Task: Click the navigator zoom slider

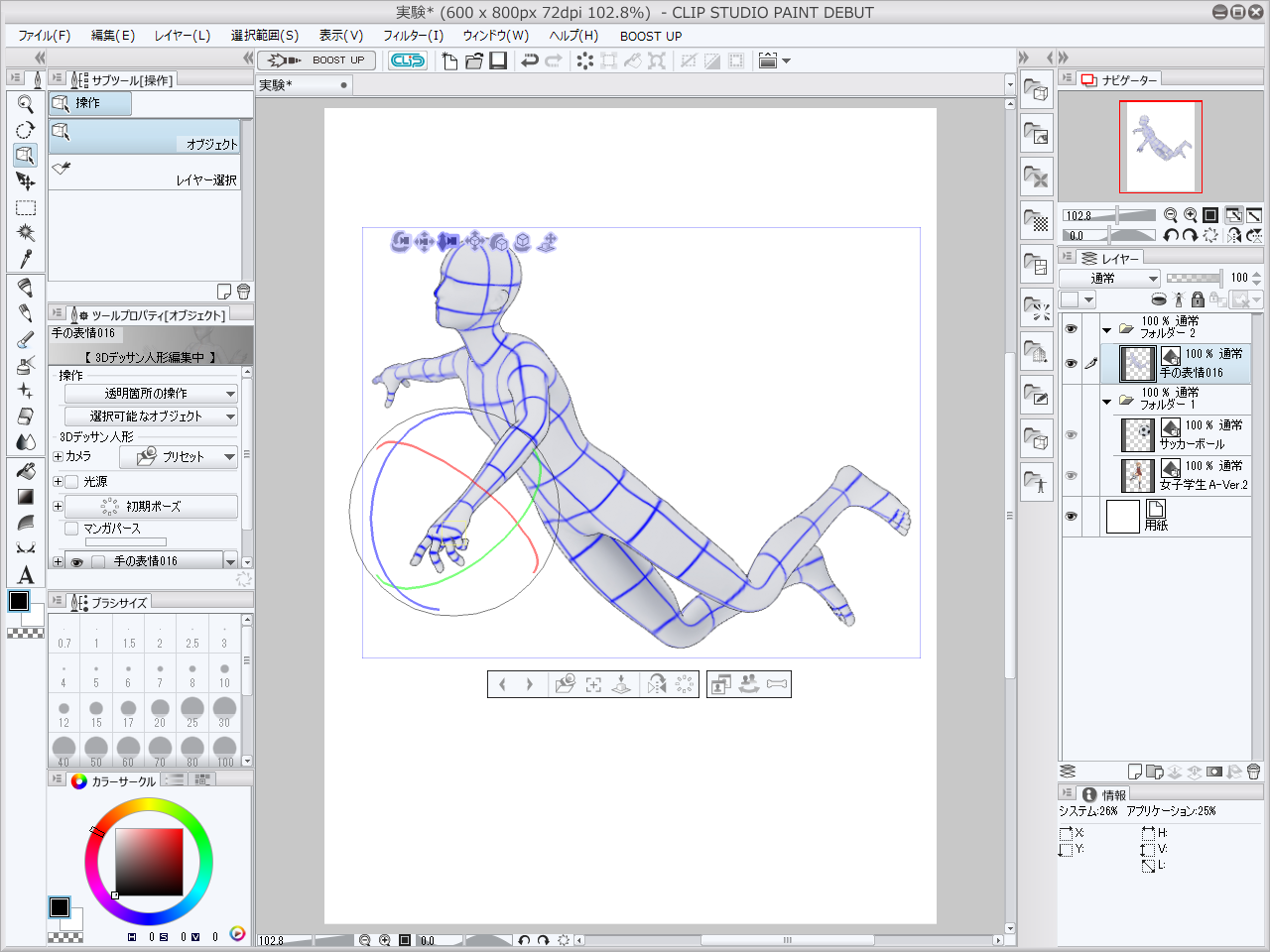Action: (x=1109, y=215)
